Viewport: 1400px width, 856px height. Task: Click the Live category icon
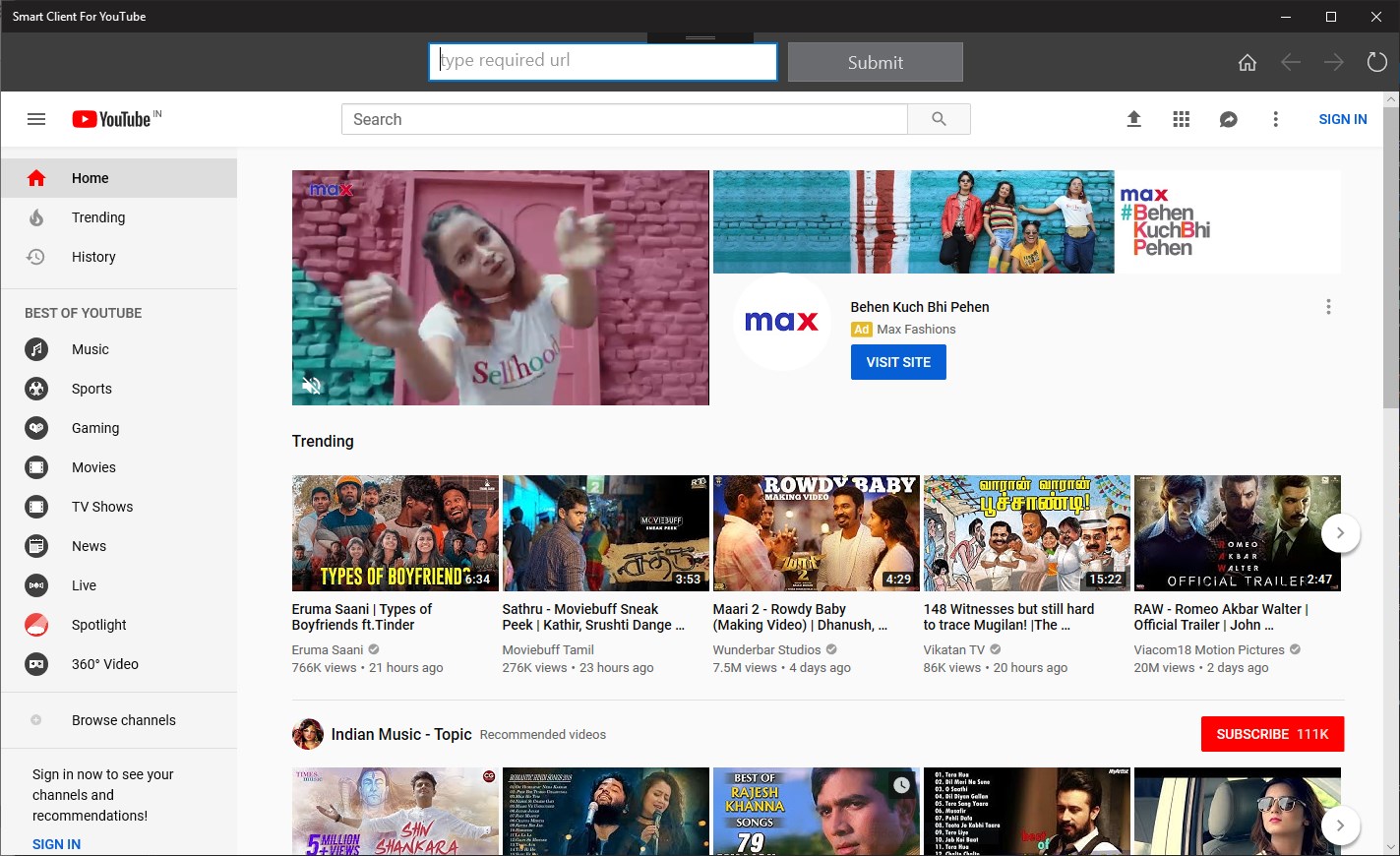pyautogui.click(x=36, y=585)
